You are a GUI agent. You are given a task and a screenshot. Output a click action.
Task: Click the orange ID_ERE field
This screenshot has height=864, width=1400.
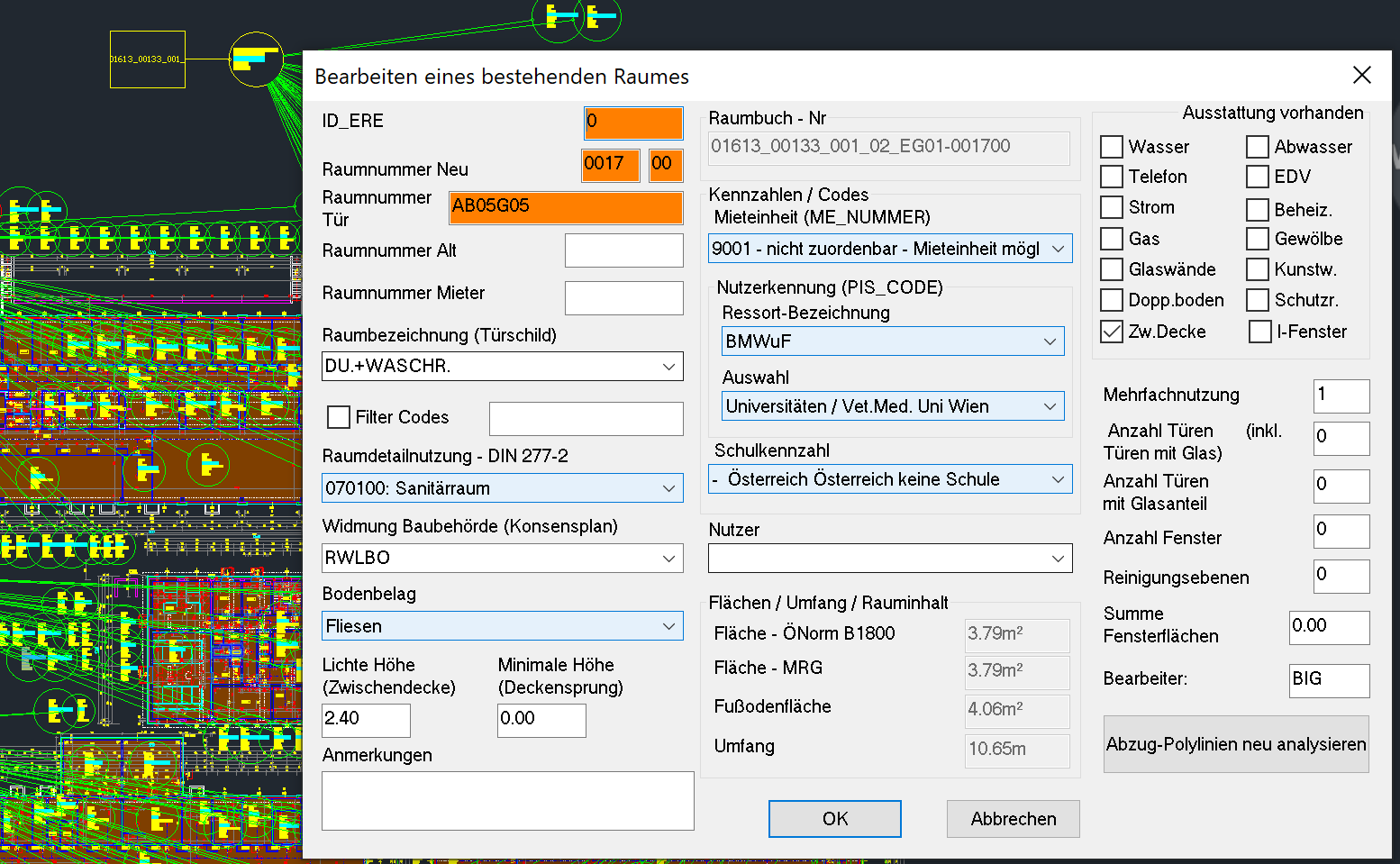[632, 123]
